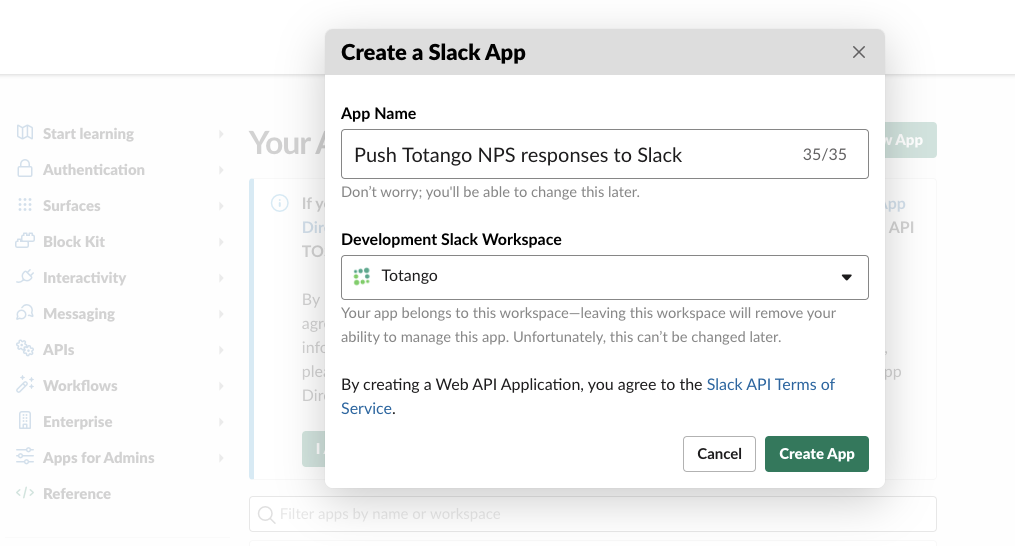This screenshot has width=1015, height=546.
Task: Click the Start learning book icon
Action: [x=25, y=133]
